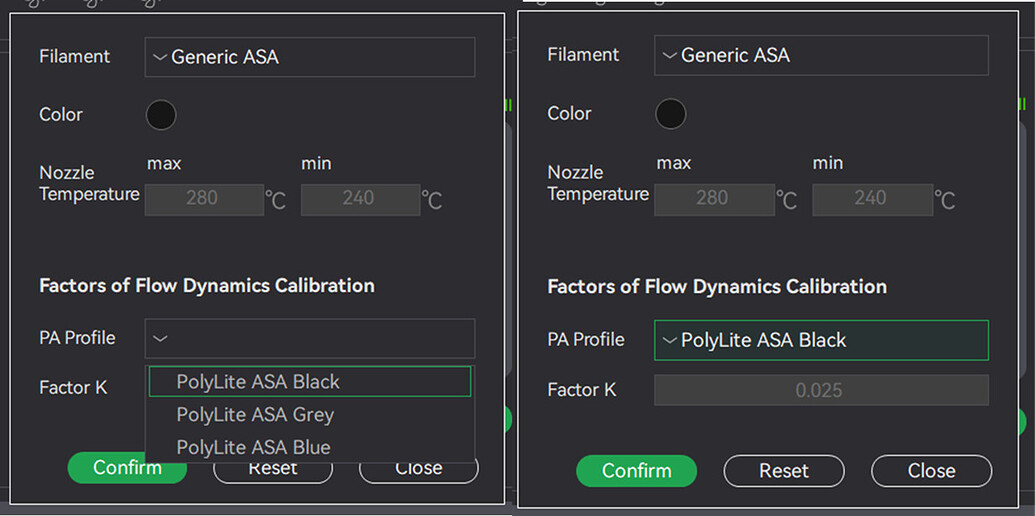Viewport: 1035px width, 516px height.
Task: Click max nozzle temperature field in right dialog
Action: click(x=714, y=199)
